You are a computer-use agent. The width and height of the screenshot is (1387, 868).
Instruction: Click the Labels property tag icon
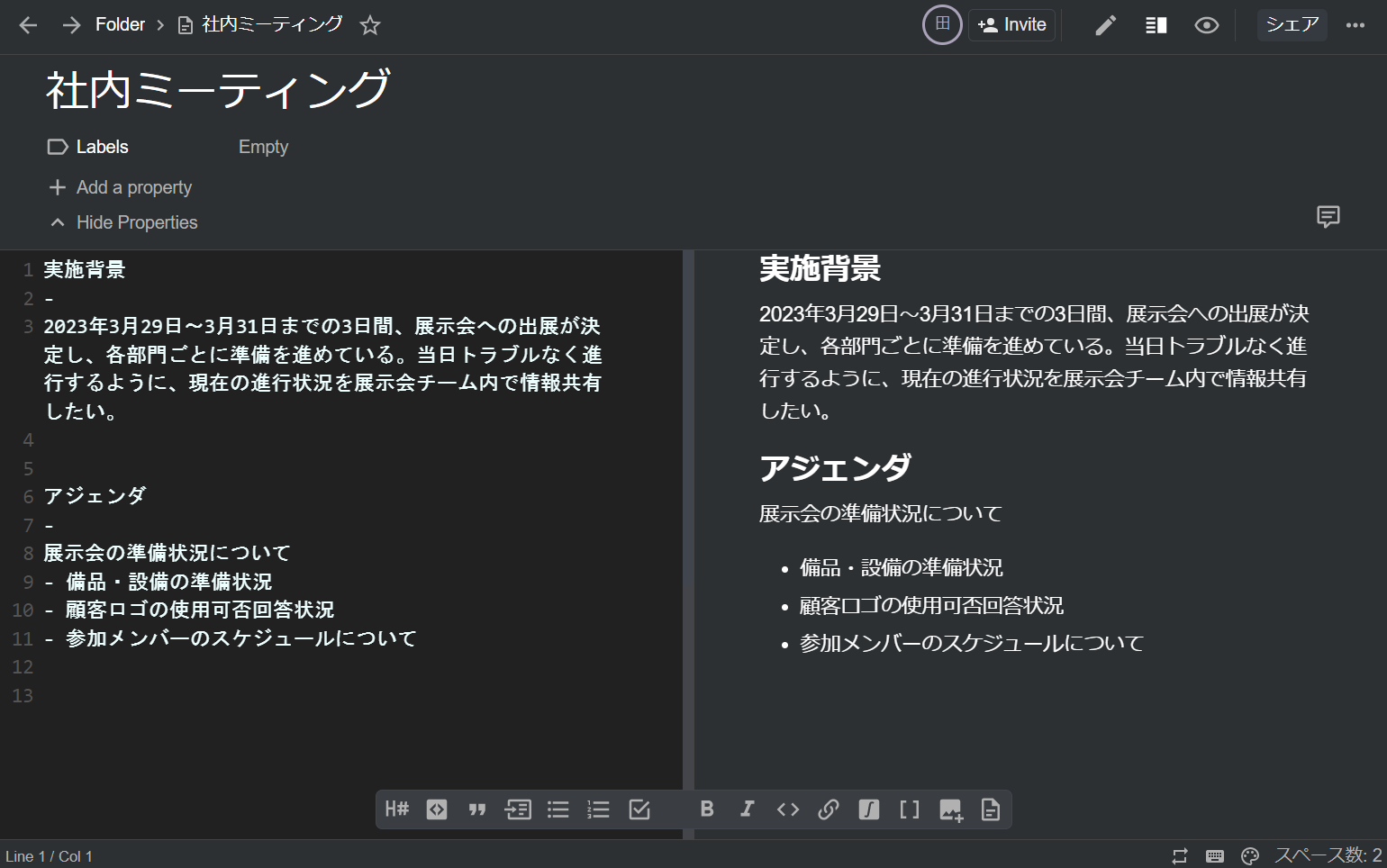tap(58, 147)
